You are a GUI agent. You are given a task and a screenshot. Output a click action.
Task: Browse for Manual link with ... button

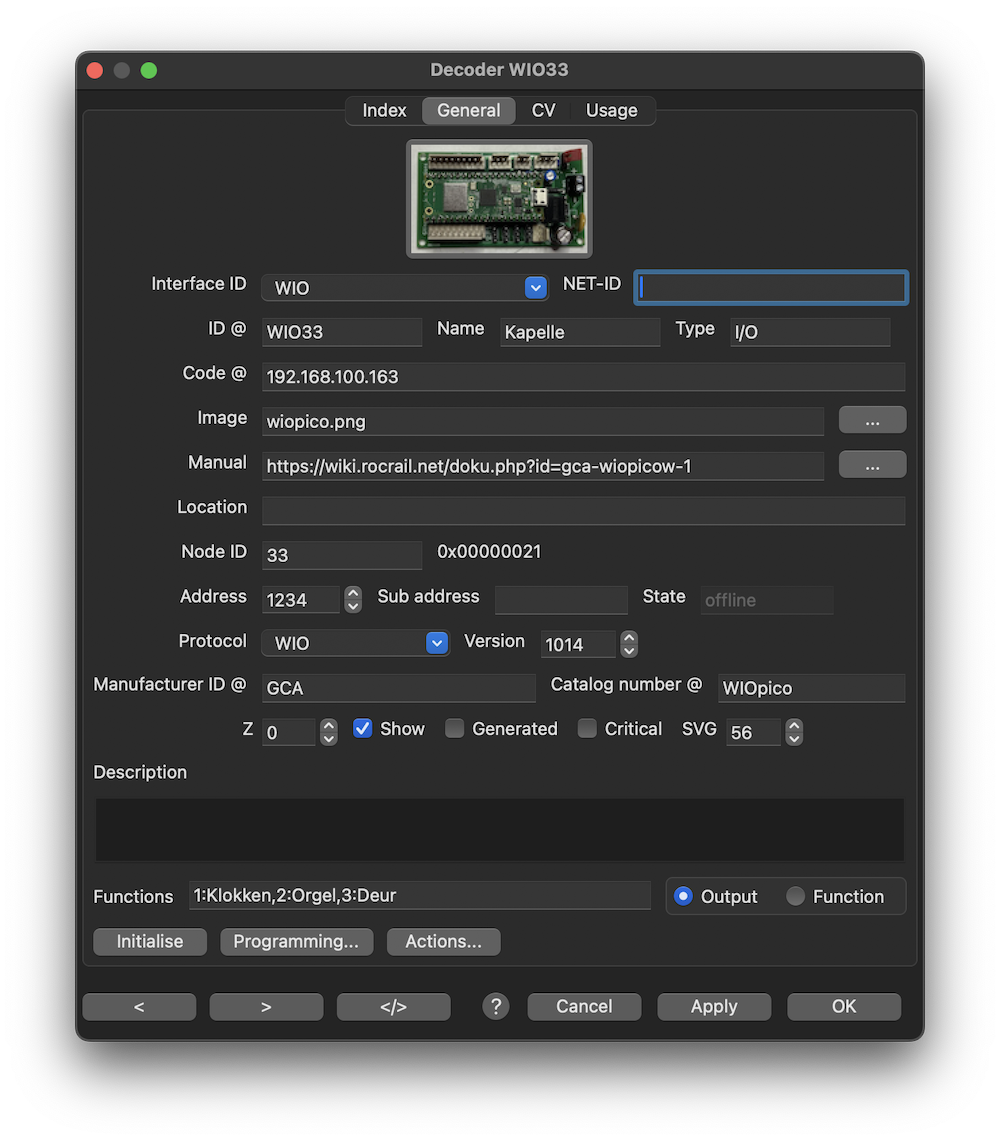(872, 465)
